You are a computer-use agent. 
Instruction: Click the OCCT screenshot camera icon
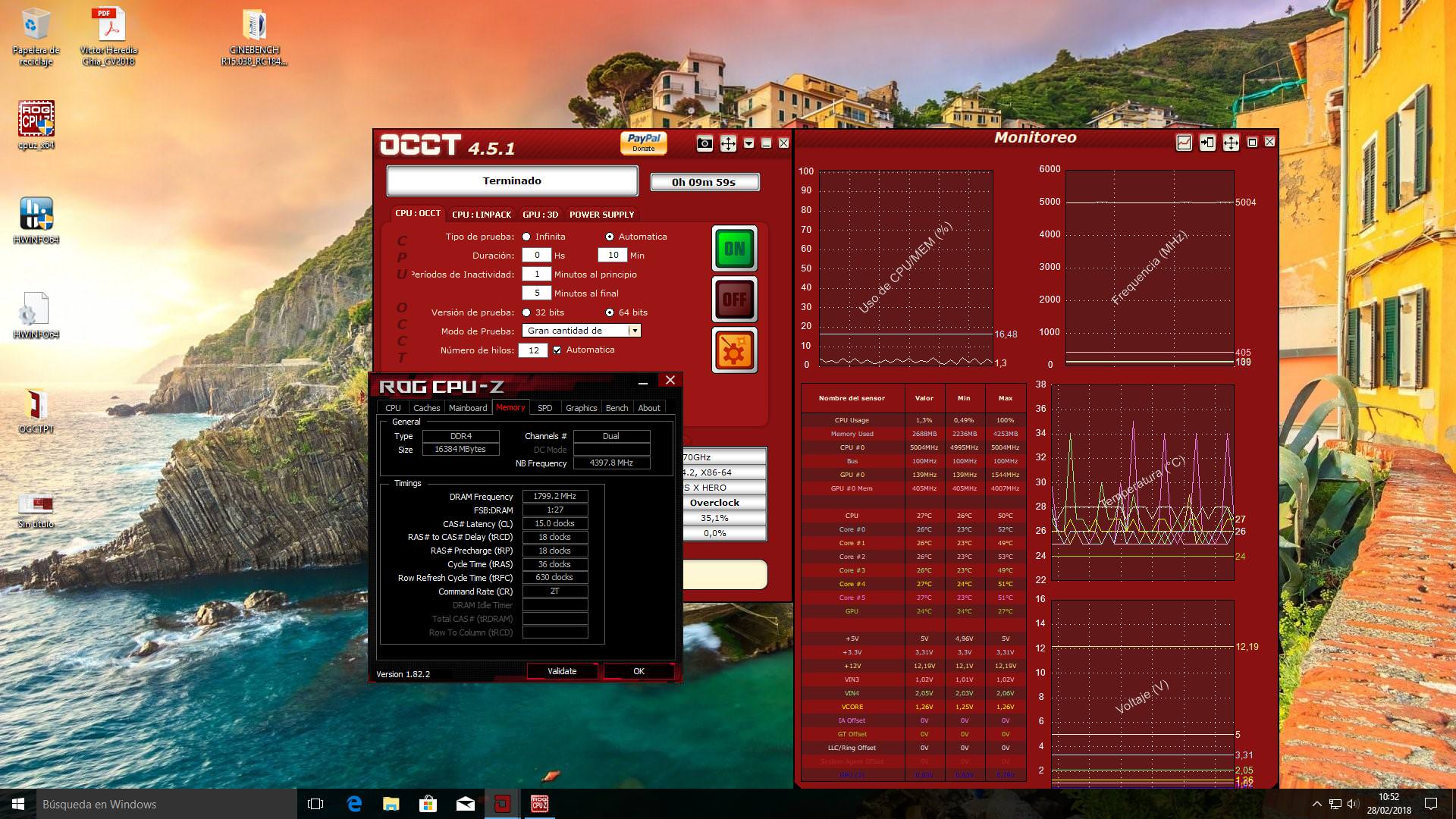704,143
